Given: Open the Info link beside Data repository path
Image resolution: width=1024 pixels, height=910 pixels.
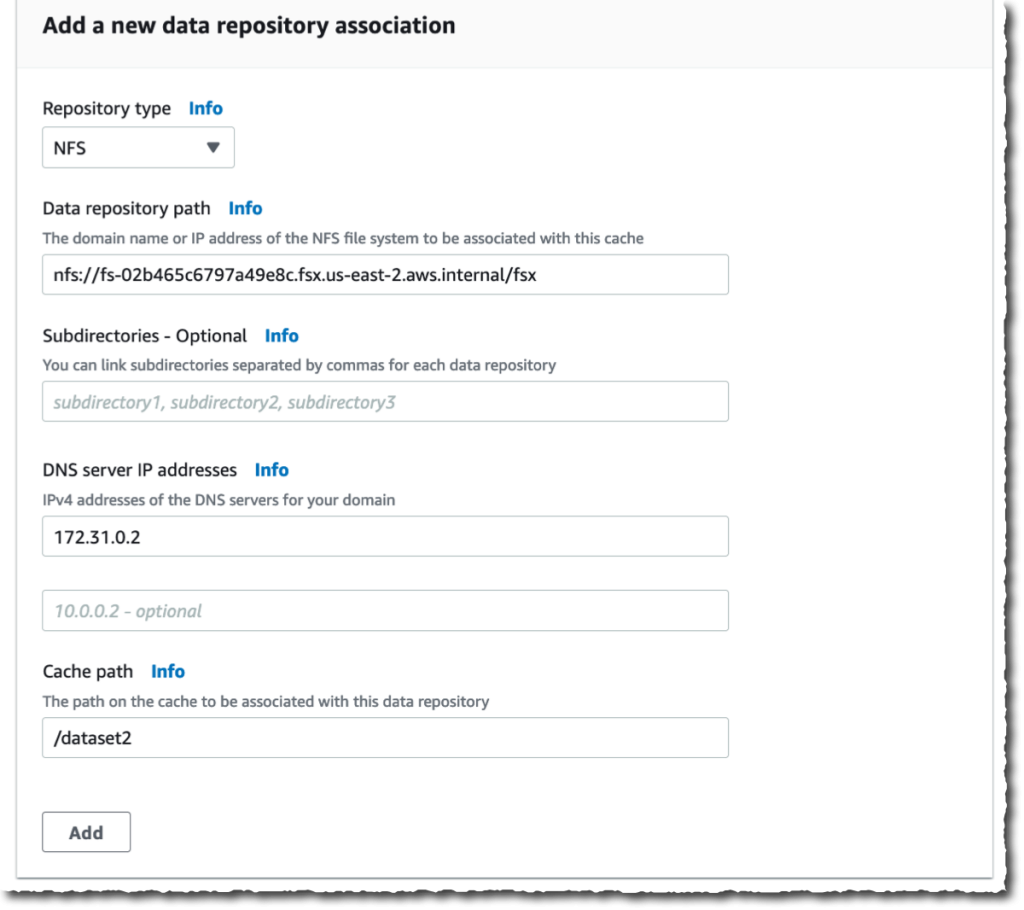Looking at the screenshot, I should (x=245, y=208).
